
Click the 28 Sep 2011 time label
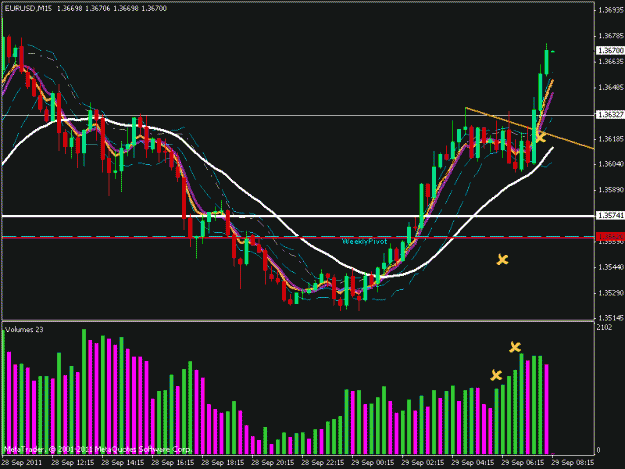point(22,463)
